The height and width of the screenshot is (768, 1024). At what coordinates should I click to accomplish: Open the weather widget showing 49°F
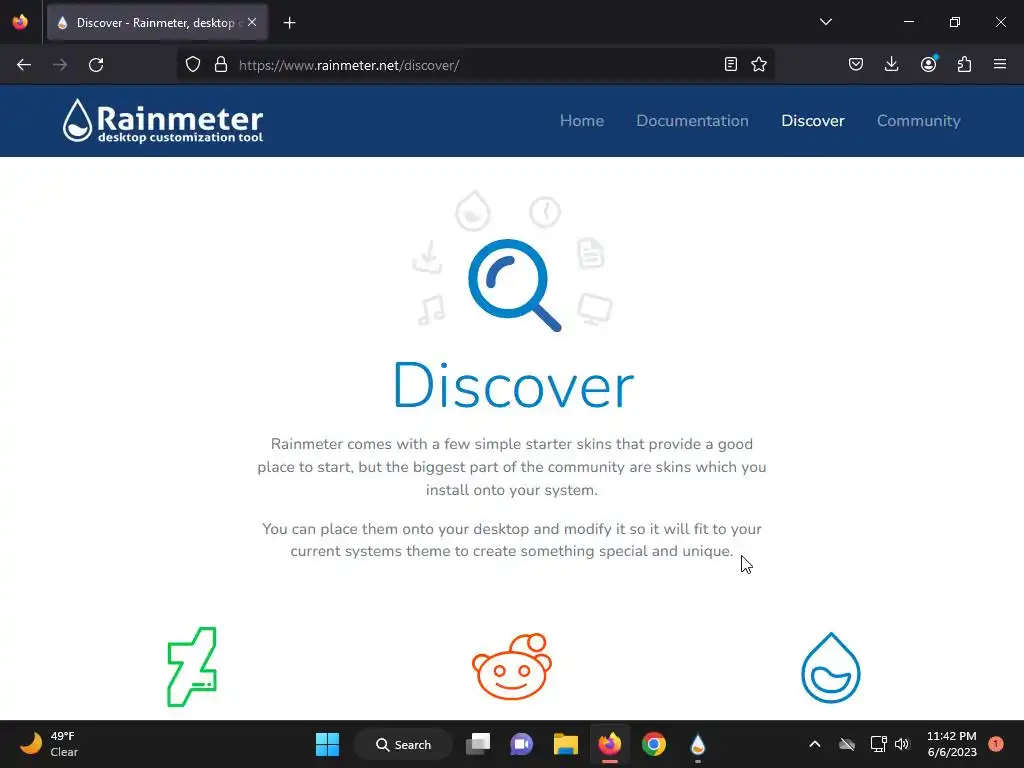(x=49, y=744)
